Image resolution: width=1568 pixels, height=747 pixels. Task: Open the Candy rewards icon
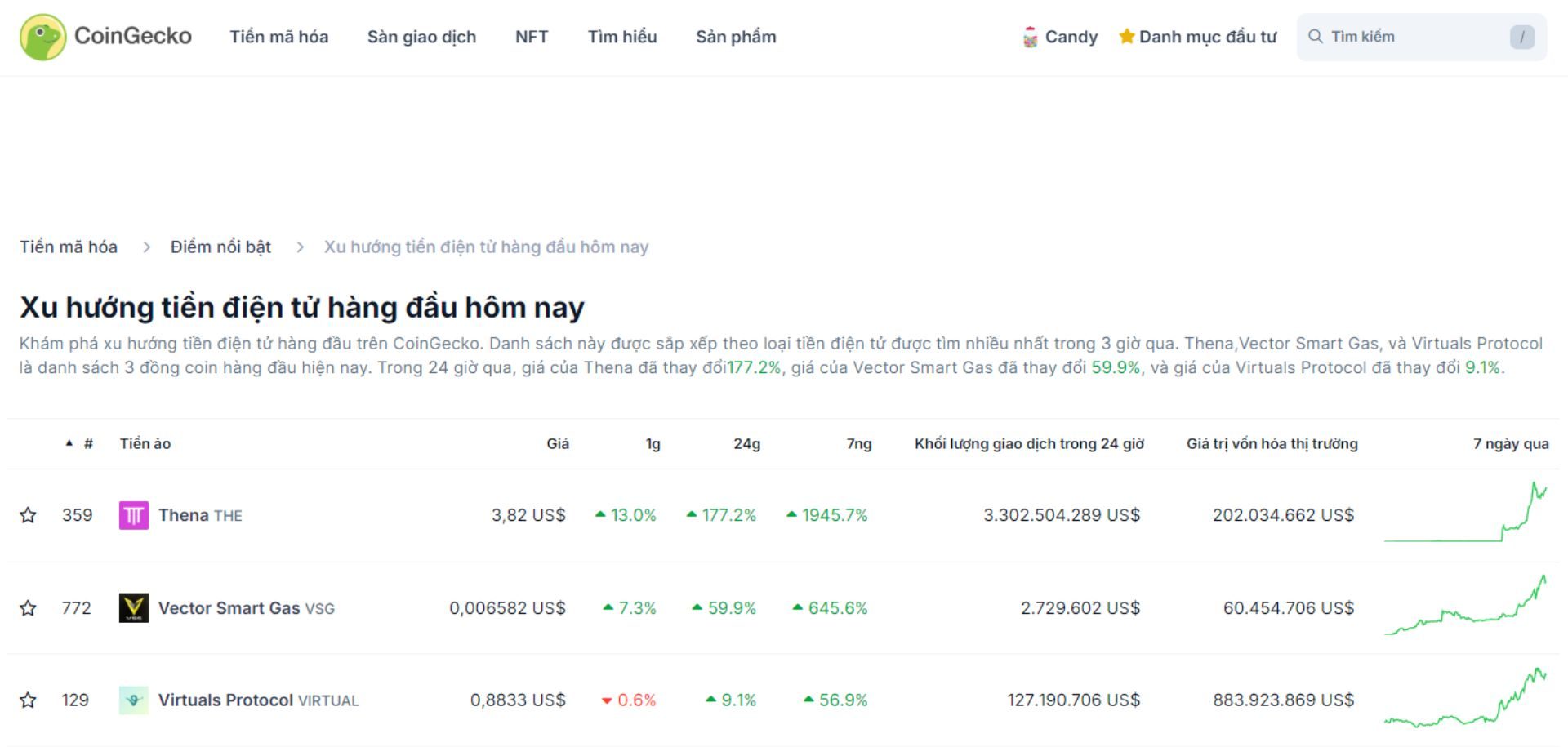click(x=1031, y=36)
